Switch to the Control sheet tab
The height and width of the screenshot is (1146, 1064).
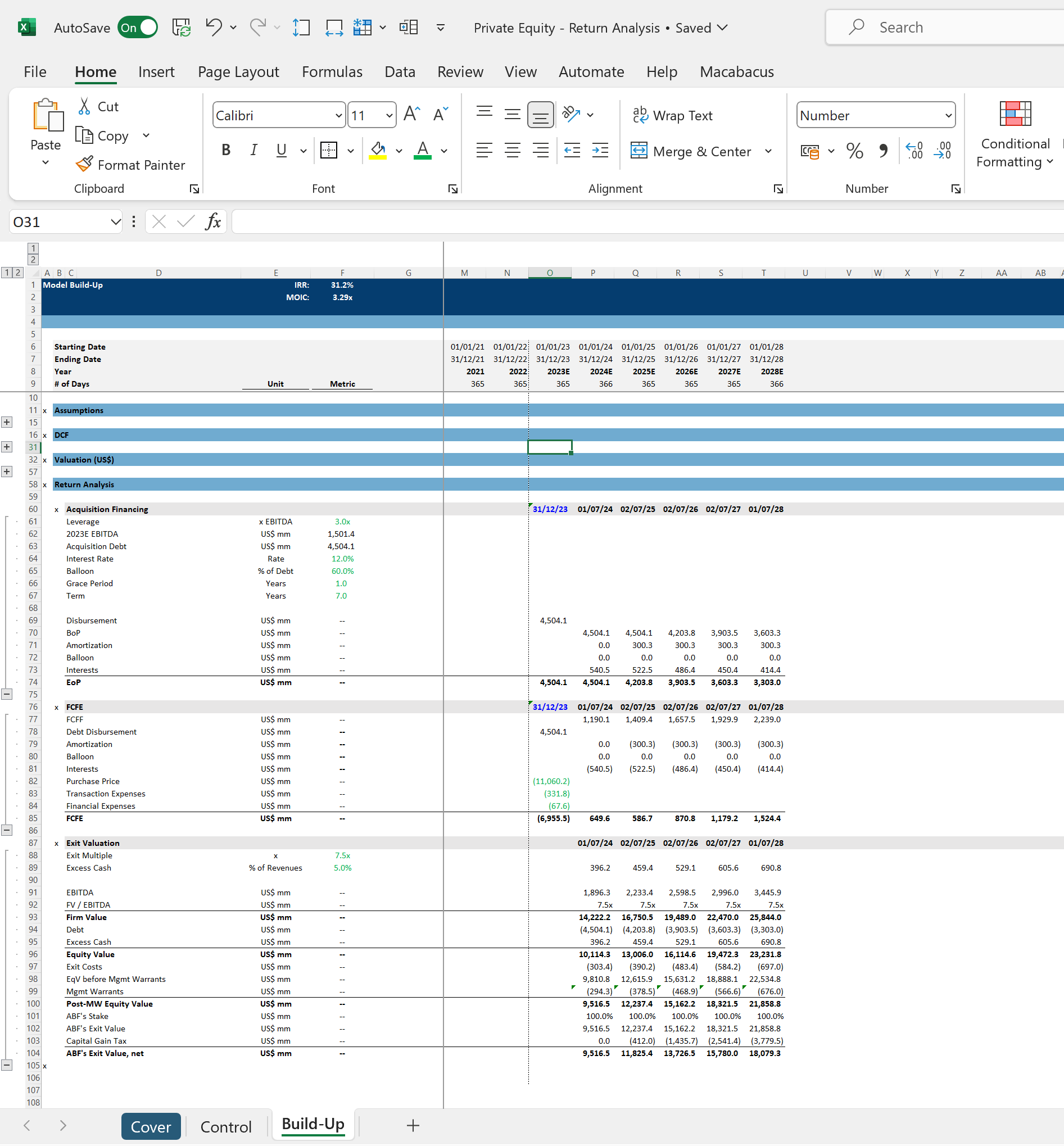pos(226,1126)
